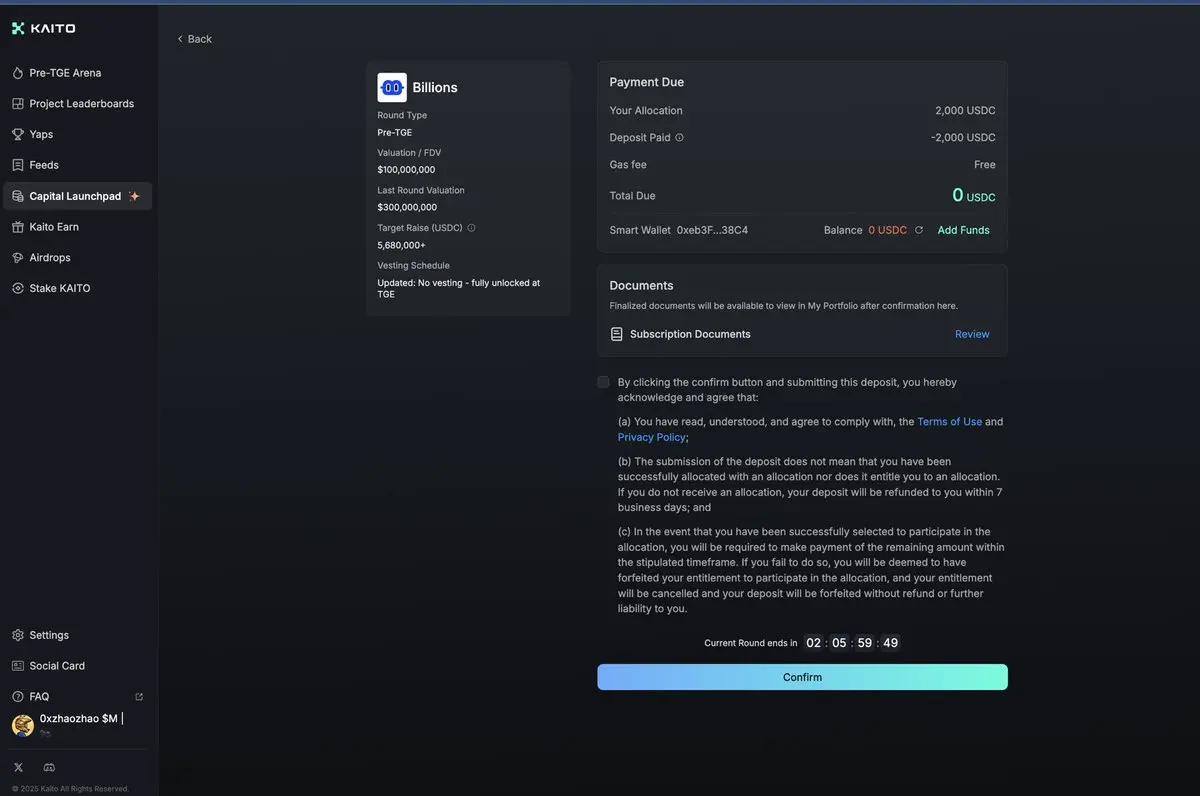This screenshot has height=796, width=1200.
Task: Open Project Leaderboards menu item
Action: tap(78, 104)
